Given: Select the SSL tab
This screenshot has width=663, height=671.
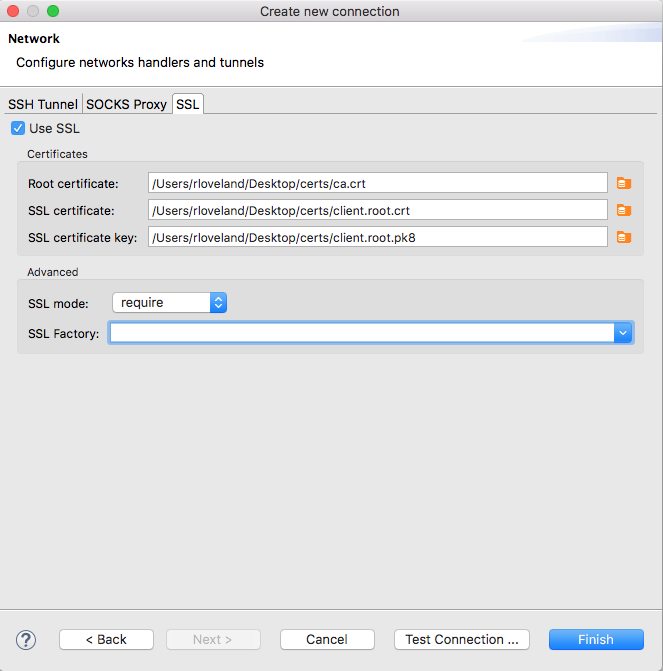Looking at the screenshot, I should [x=187, y=104].
